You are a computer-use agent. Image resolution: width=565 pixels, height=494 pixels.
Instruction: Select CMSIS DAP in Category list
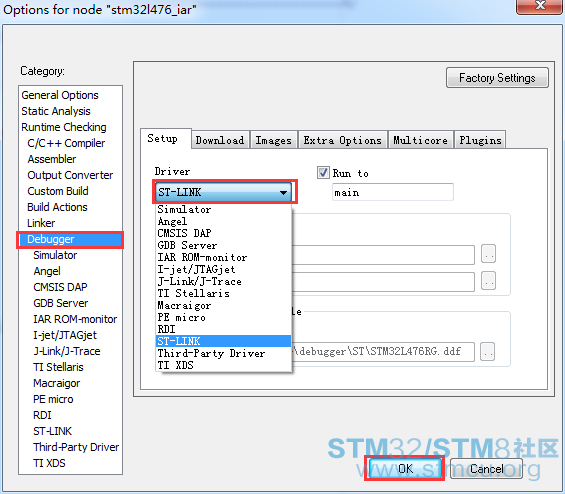coord(60,287)
